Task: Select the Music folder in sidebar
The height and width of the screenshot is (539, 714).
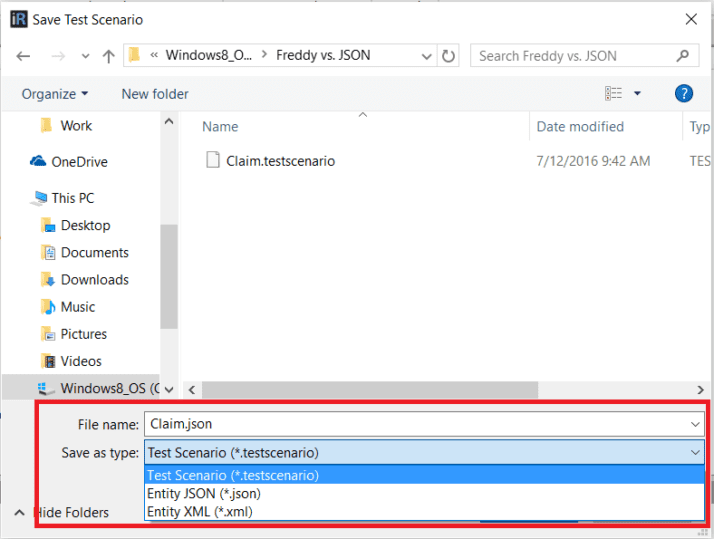Action: tap(77, 307)
